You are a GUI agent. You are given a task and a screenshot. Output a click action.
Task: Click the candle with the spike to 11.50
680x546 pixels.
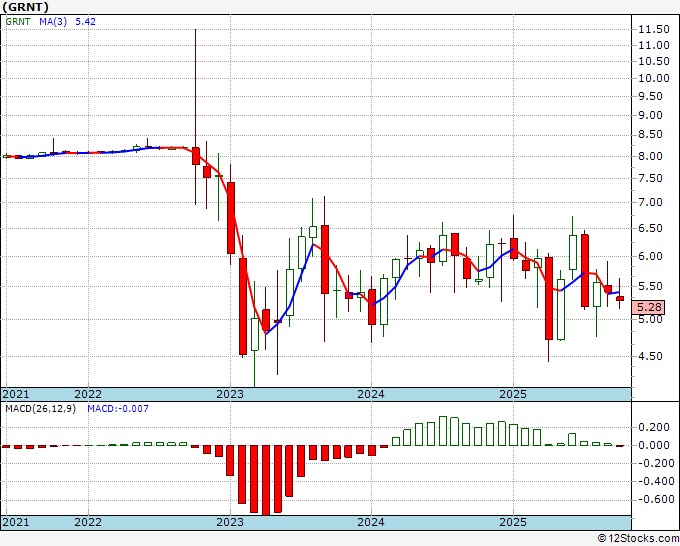click(x=196, y=156)
